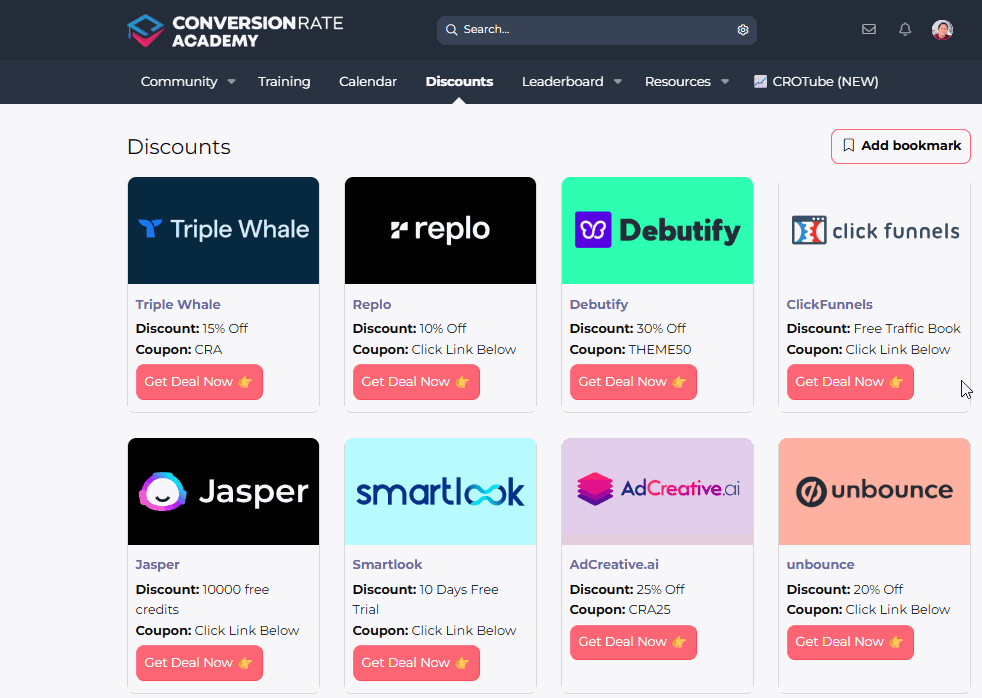Get Deal Now for Replo
Viewport: 982px width, 698px height.
(x=416, y=382)
